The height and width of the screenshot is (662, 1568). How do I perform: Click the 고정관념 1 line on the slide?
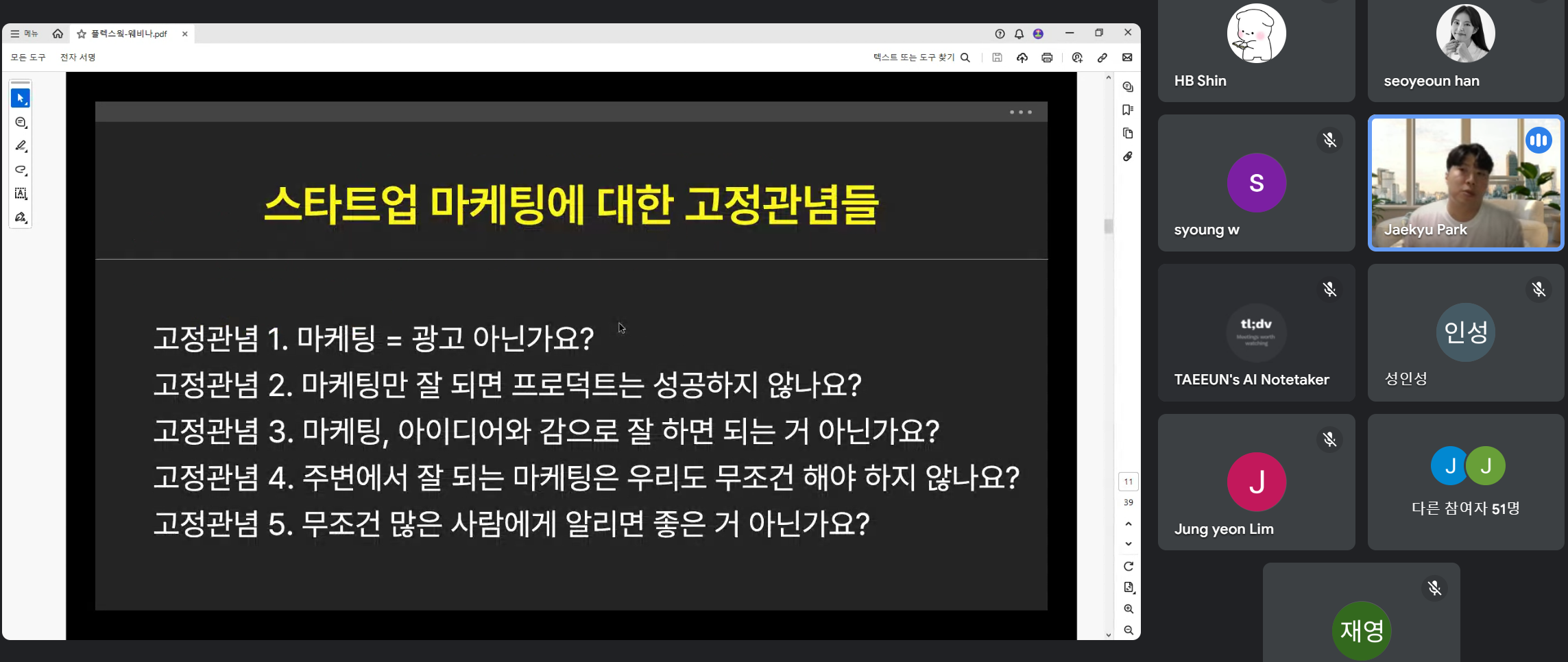(x=374, y=339)
